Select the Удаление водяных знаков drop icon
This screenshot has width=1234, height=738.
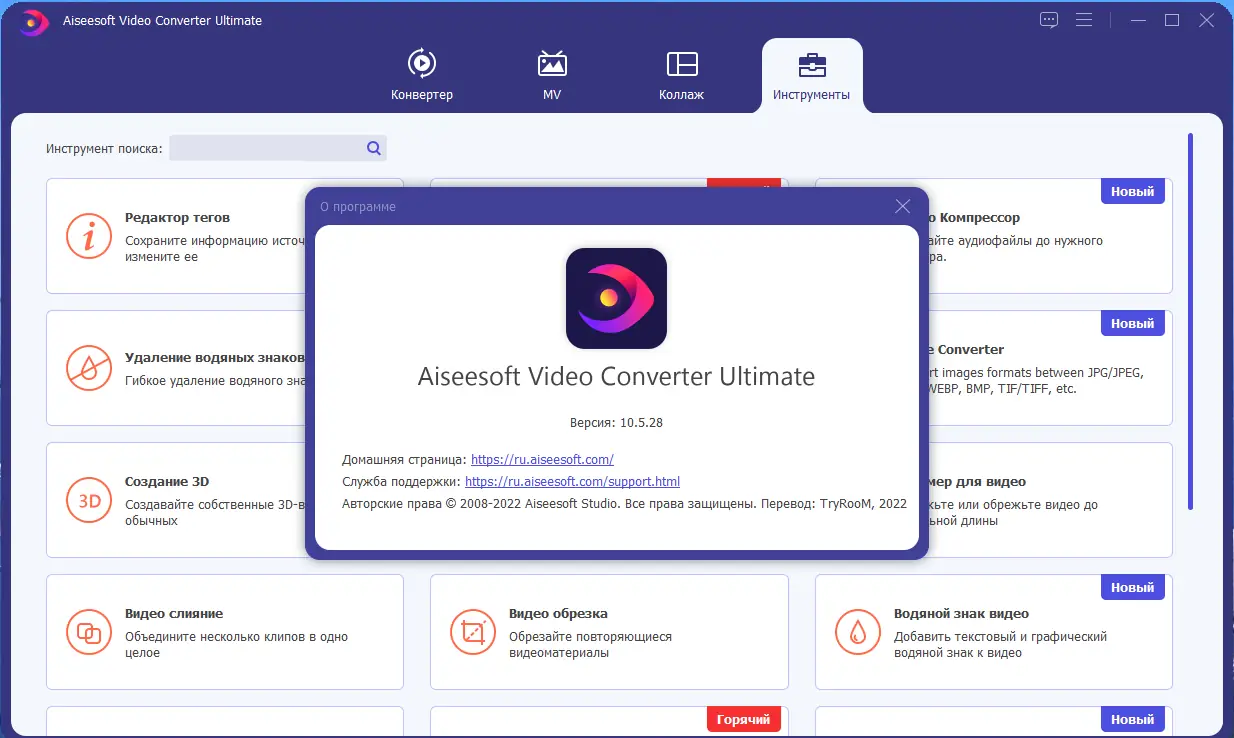(x=88, y=368)
